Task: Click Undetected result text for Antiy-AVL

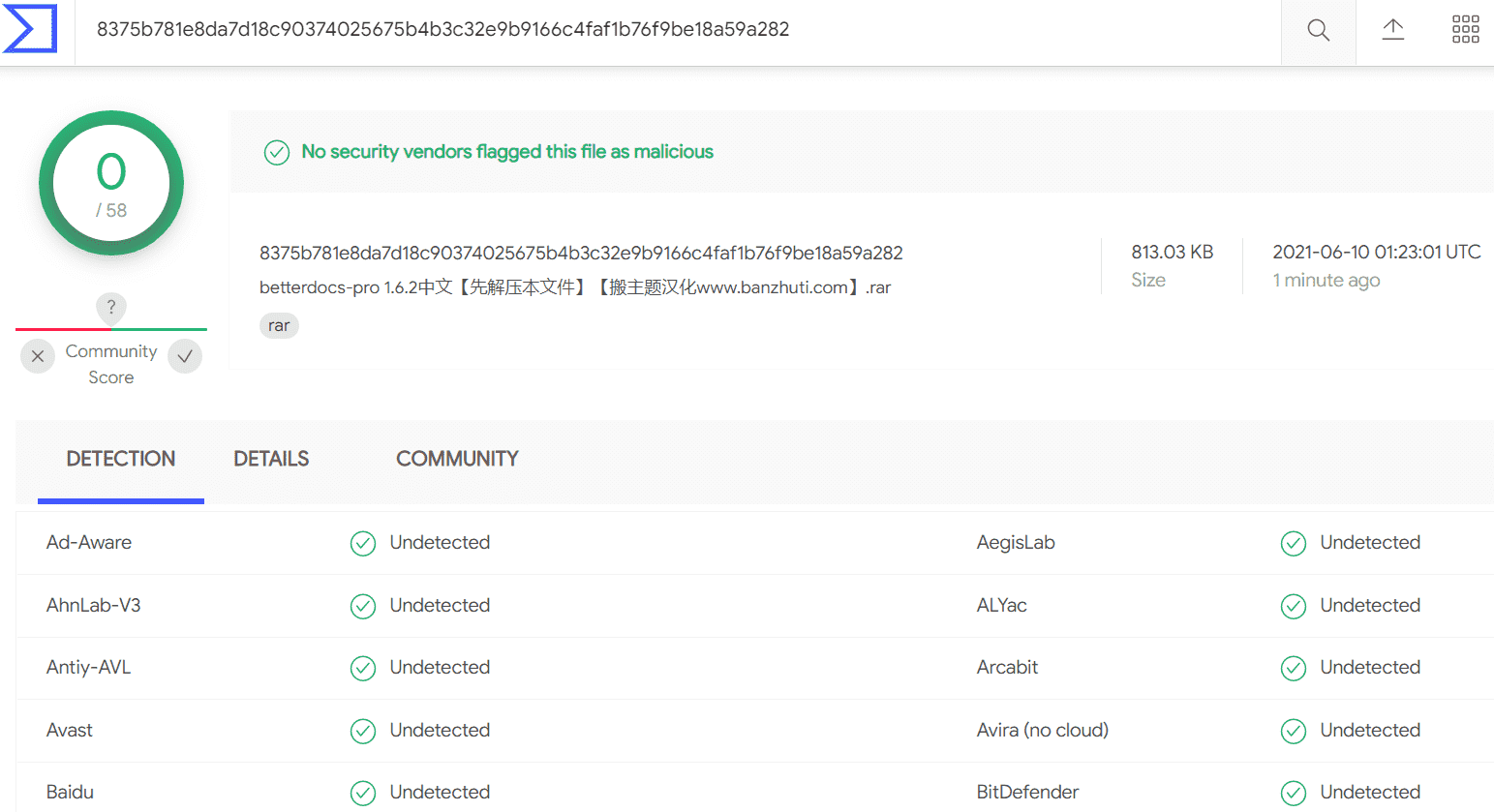Action: click(440, 667)
